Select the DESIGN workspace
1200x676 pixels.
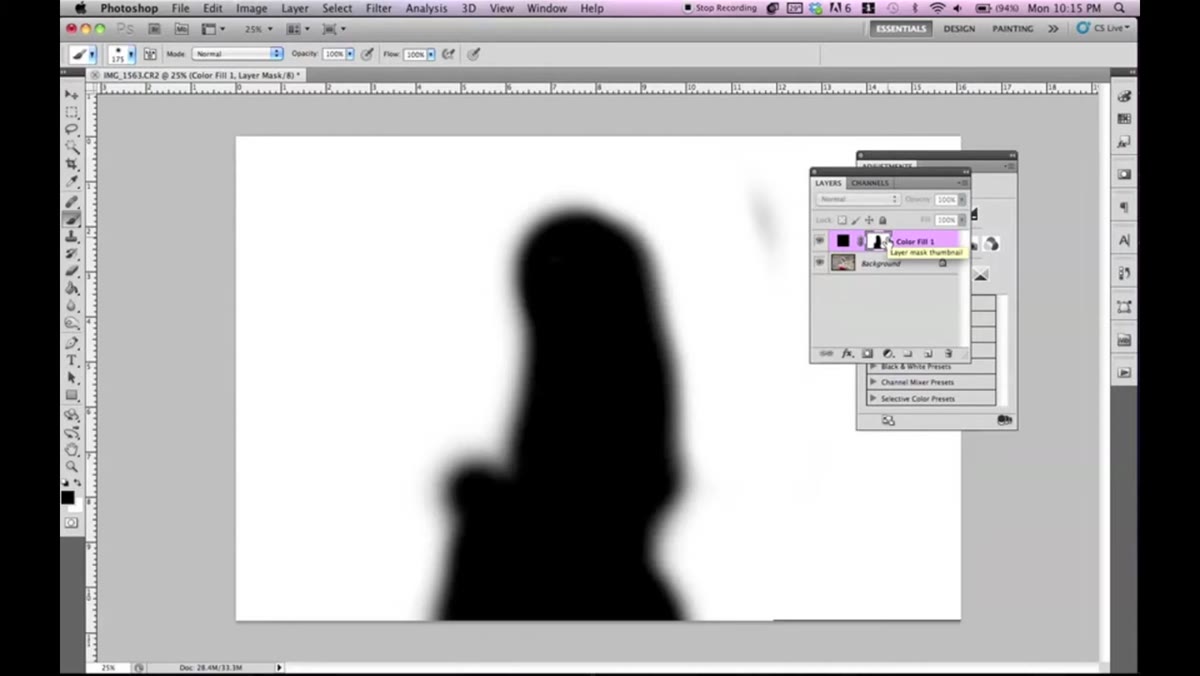click(959, 29)
